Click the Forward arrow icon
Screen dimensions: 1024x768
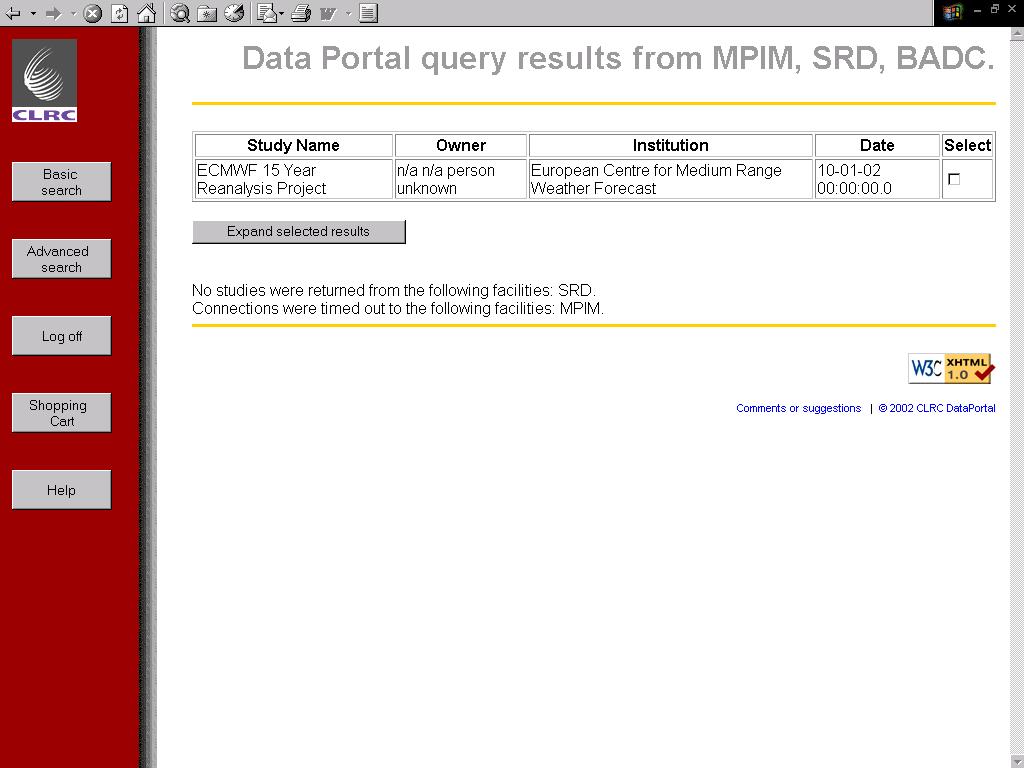click(54, 13)
